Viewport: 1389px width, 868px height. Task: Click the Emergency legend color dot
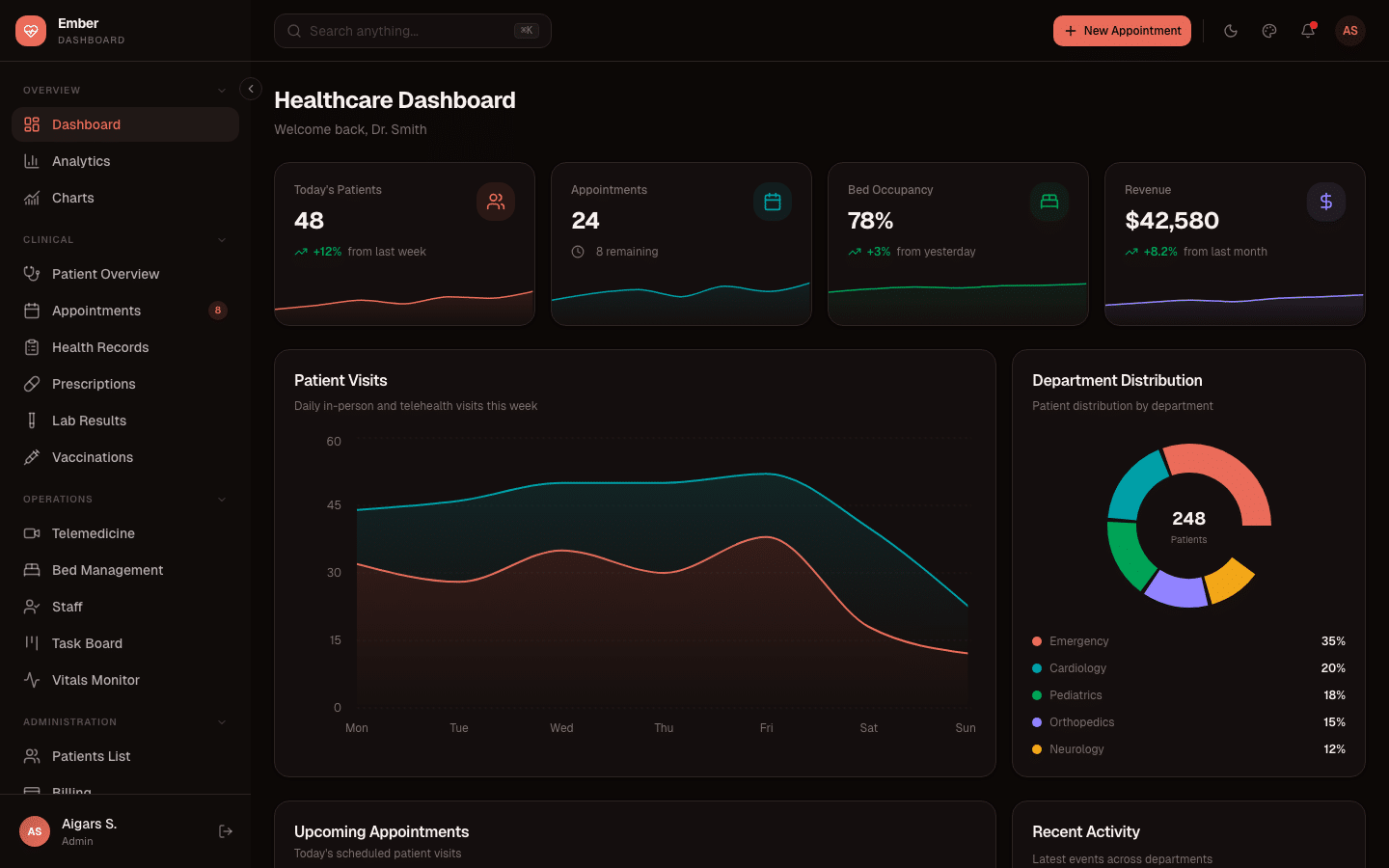point(1036,640)
